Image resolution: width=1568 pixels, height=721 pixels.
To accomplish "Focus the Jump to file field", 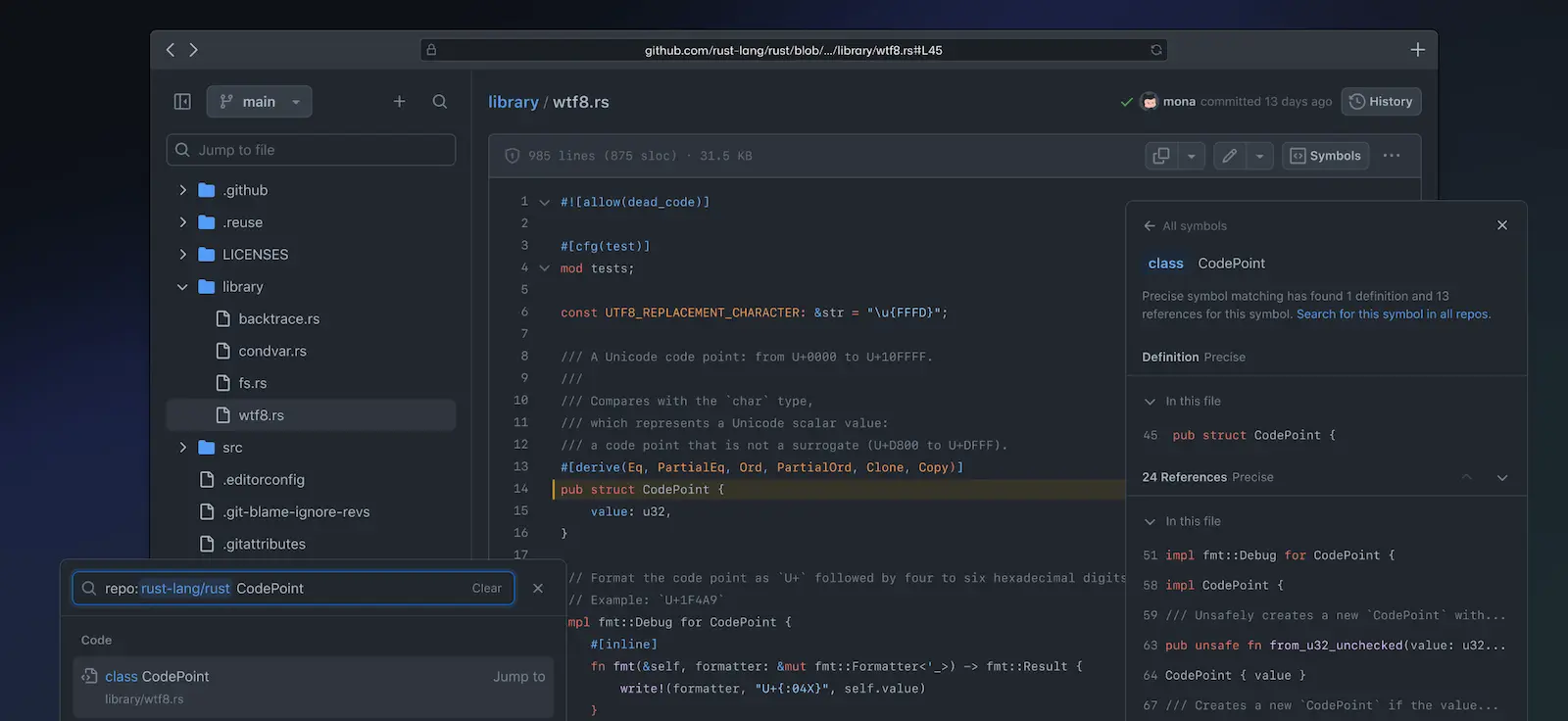I will (x=311, y=150).
